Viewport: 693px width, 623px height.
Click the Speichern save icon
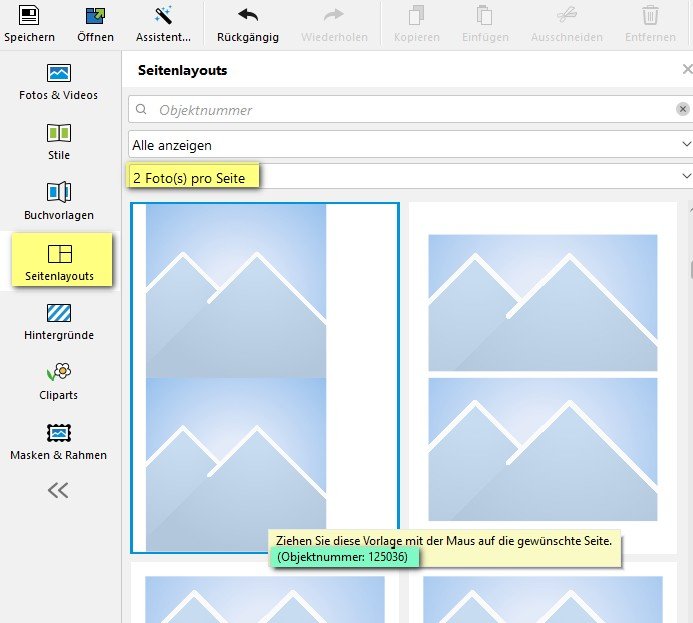click(x=29, y=16)
